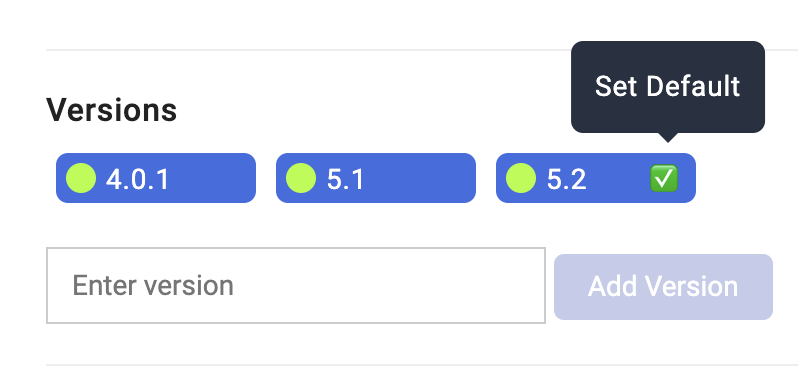Select the 4.0.1 version chip
The width and height of the screenshot is (798, 374).
pos(156,178)
